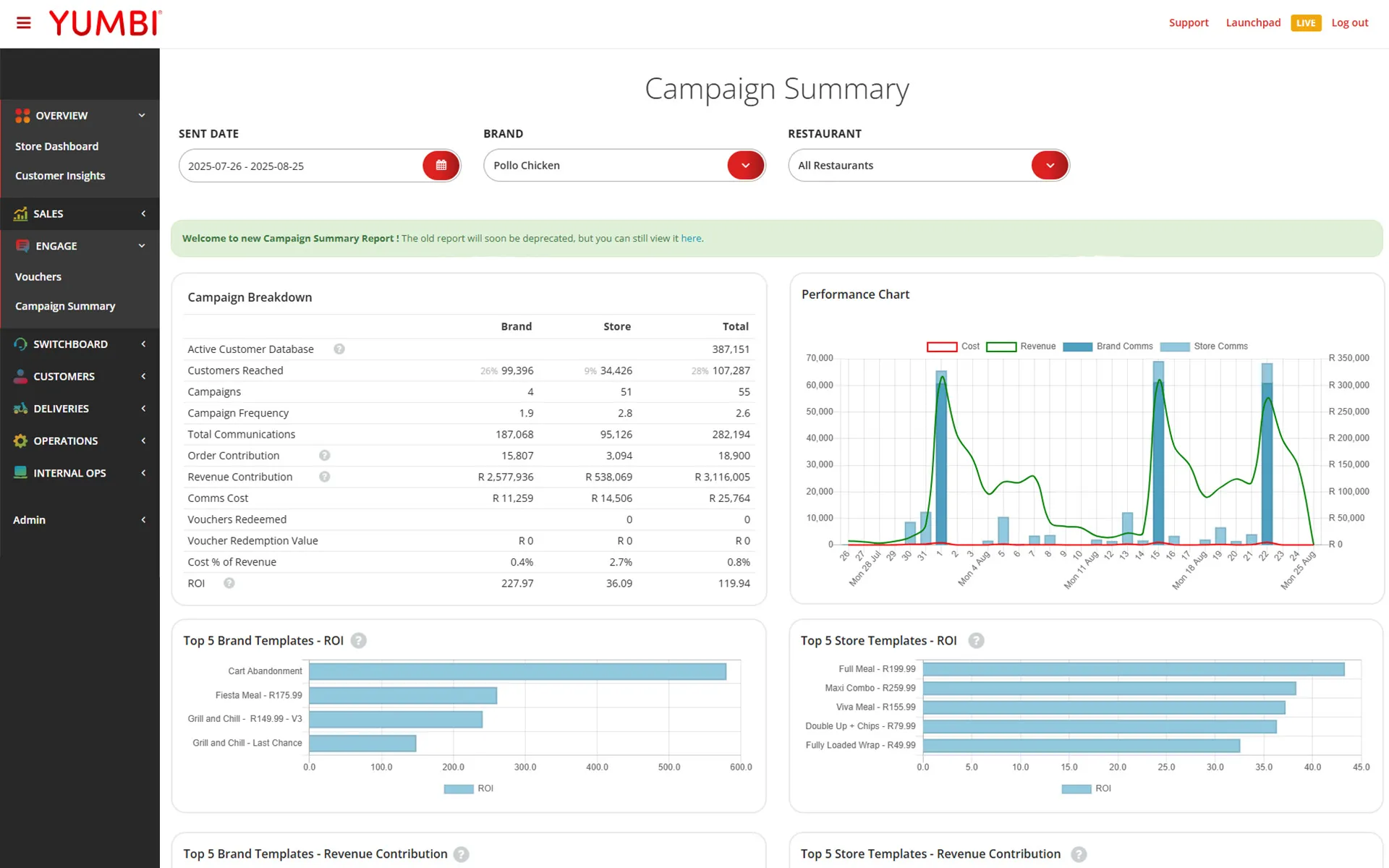Open Campaign Summary in sidebar
The image size is (1389, 868).
click(x=65, y=306)
